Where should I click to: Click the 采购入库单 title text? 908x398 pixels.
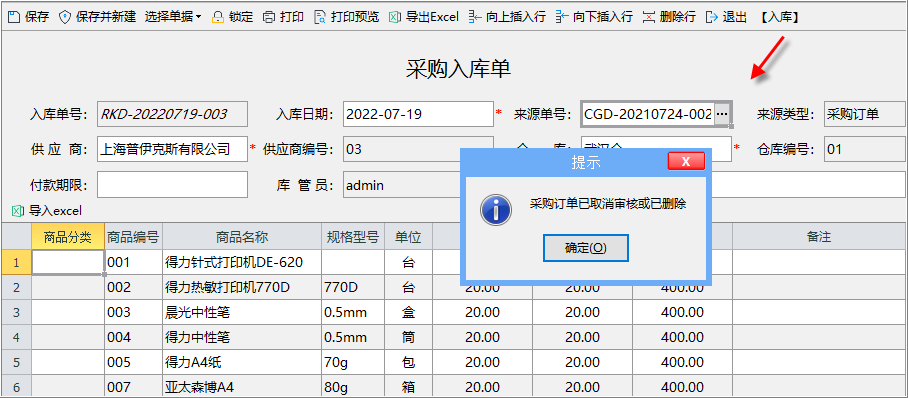(457, 68)
